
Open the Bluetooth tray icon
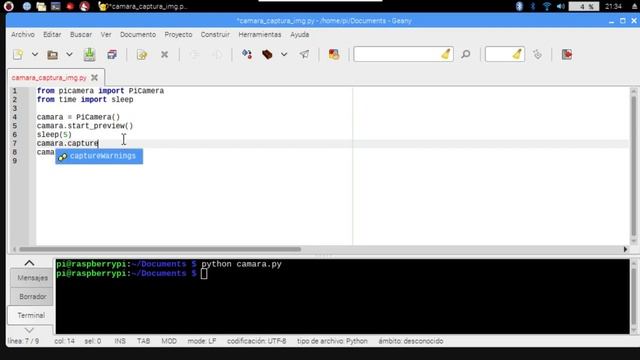(519, 6)
